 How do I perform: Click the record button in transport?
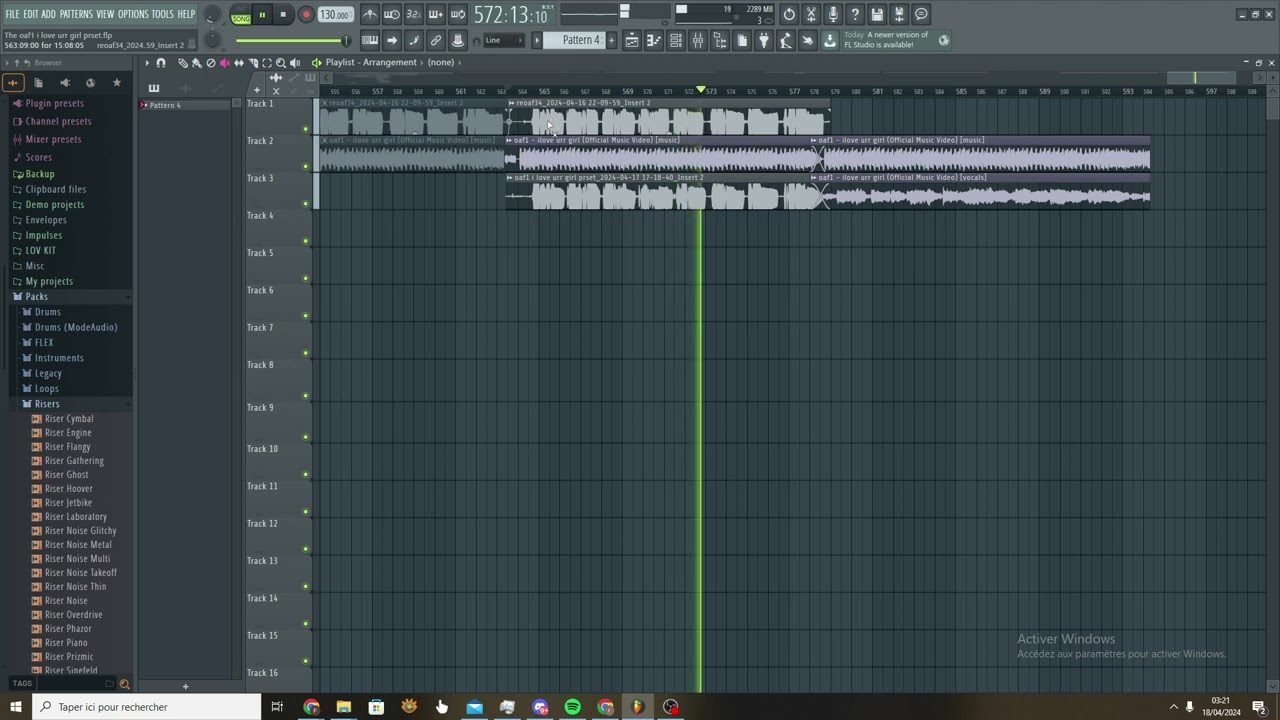(306, 15)
